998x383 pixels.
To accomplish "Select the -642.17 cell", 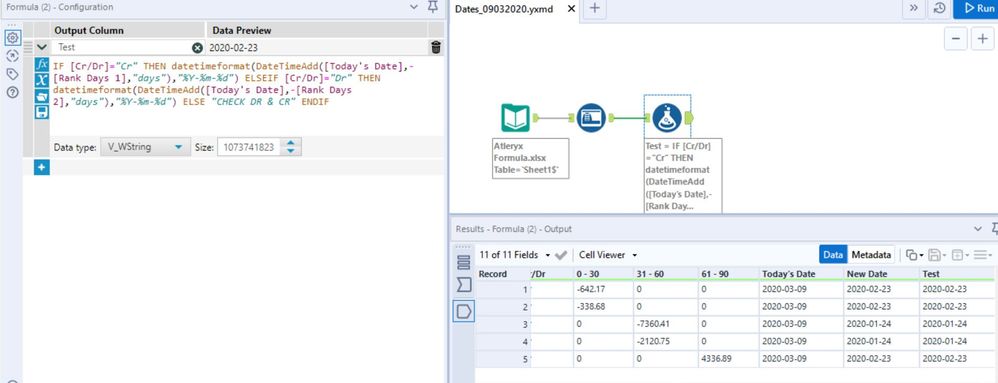I will point(604,289).
